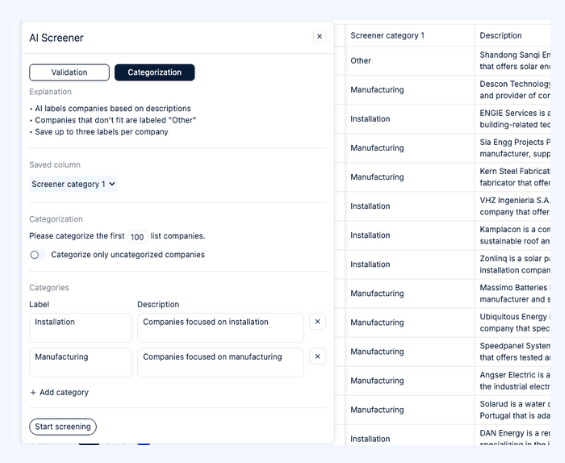Click the Installation label input

pos(80,328)
